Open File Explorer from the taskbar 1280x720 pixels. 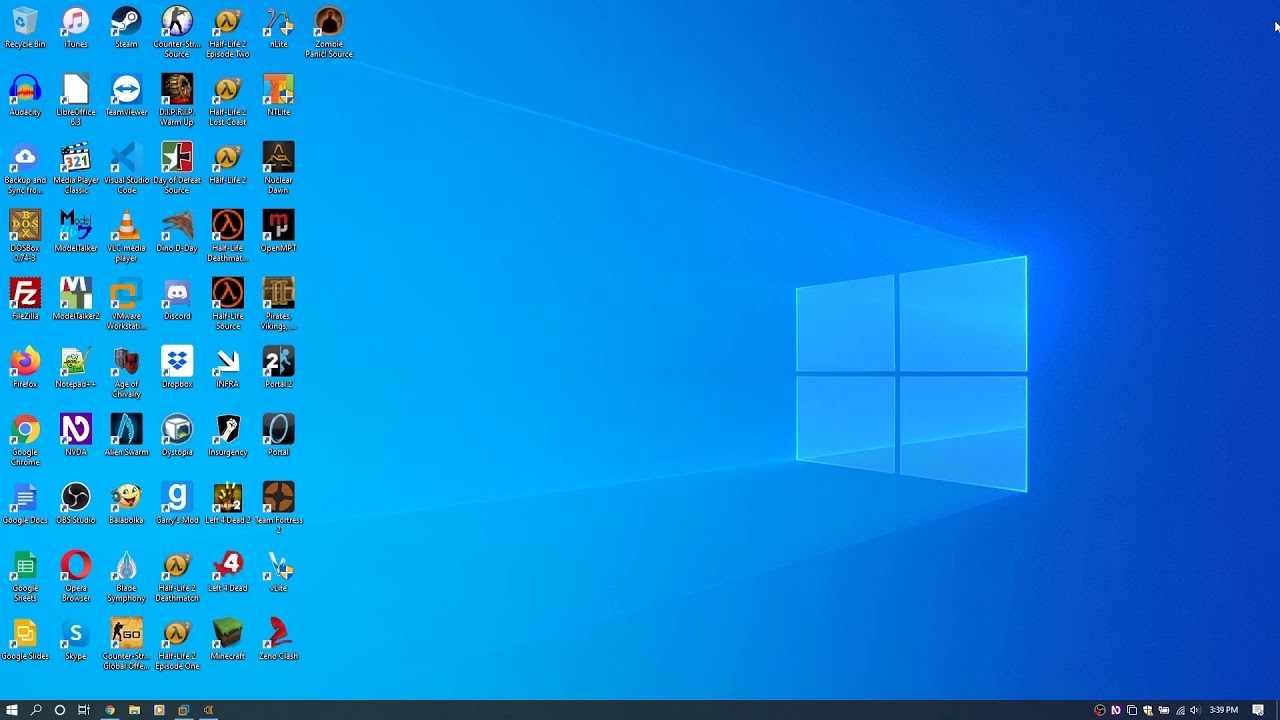point(134,710)
